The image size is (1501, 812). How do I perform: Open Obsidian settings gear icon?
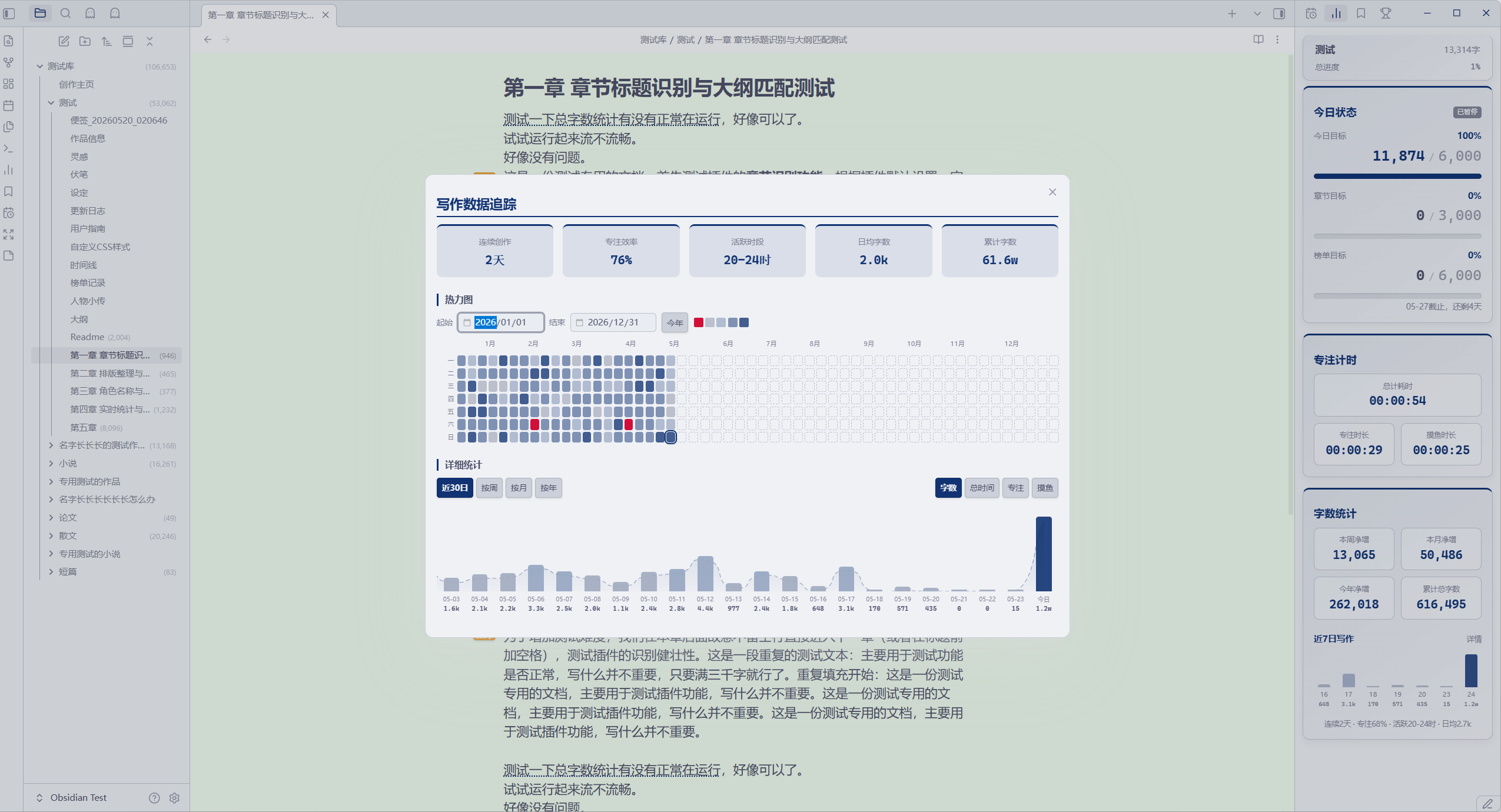tap(174, 798)
